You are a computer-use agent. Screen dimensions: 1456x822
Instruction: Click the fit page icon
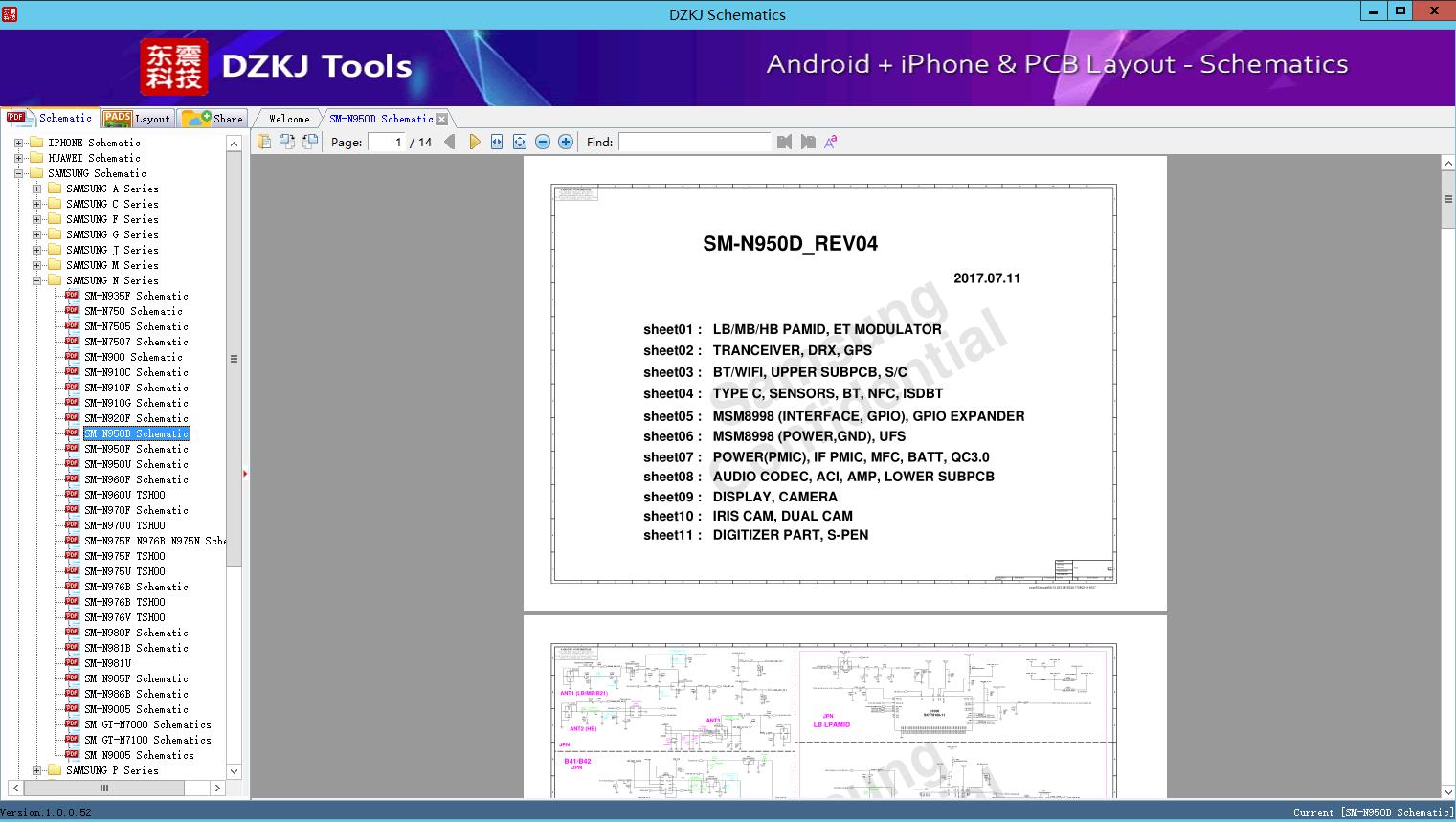click(520, 142)
